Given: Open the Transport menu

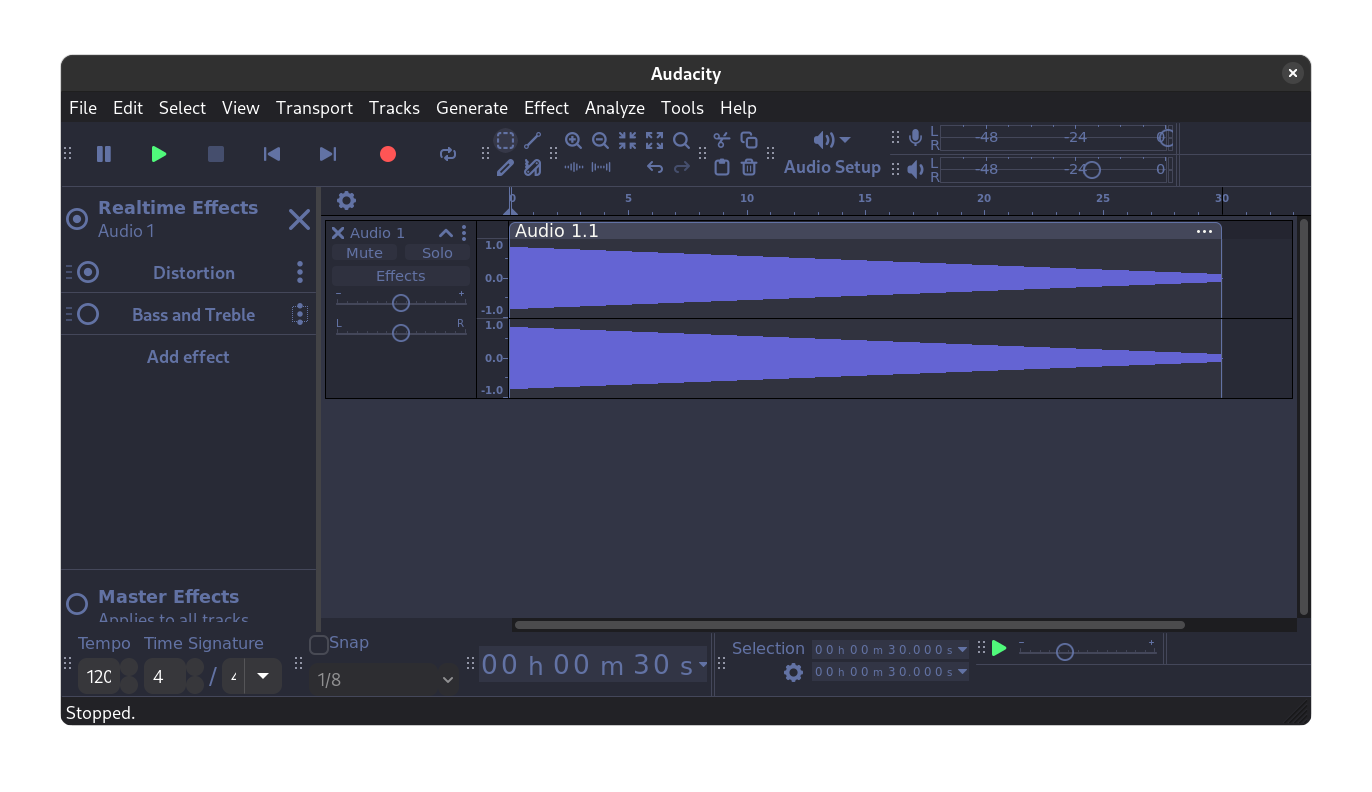Looking at the screenshot, I should pyautogui.click(x=314, y=108).
